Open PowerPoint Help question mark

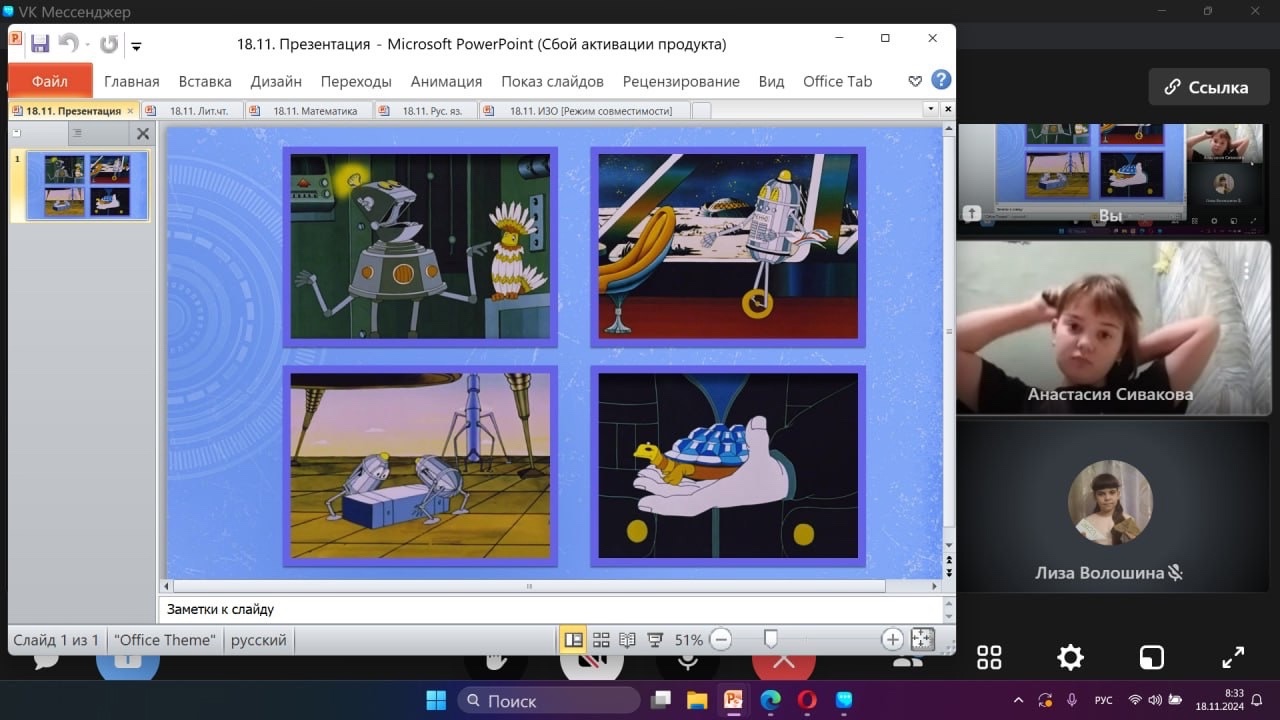click(941, 80)
